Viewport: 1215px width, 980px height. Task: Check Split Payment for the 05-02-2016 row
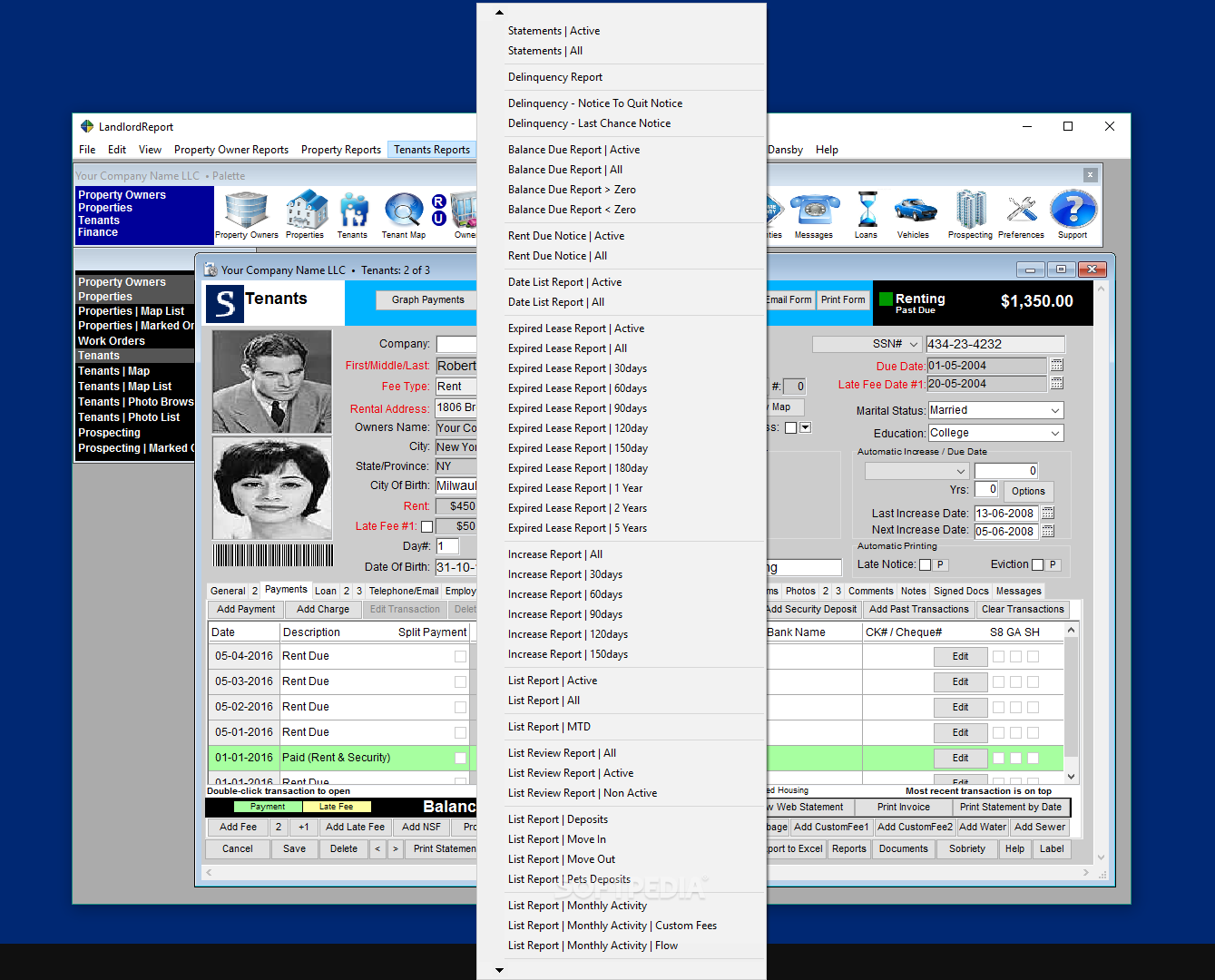pos(460,707)
